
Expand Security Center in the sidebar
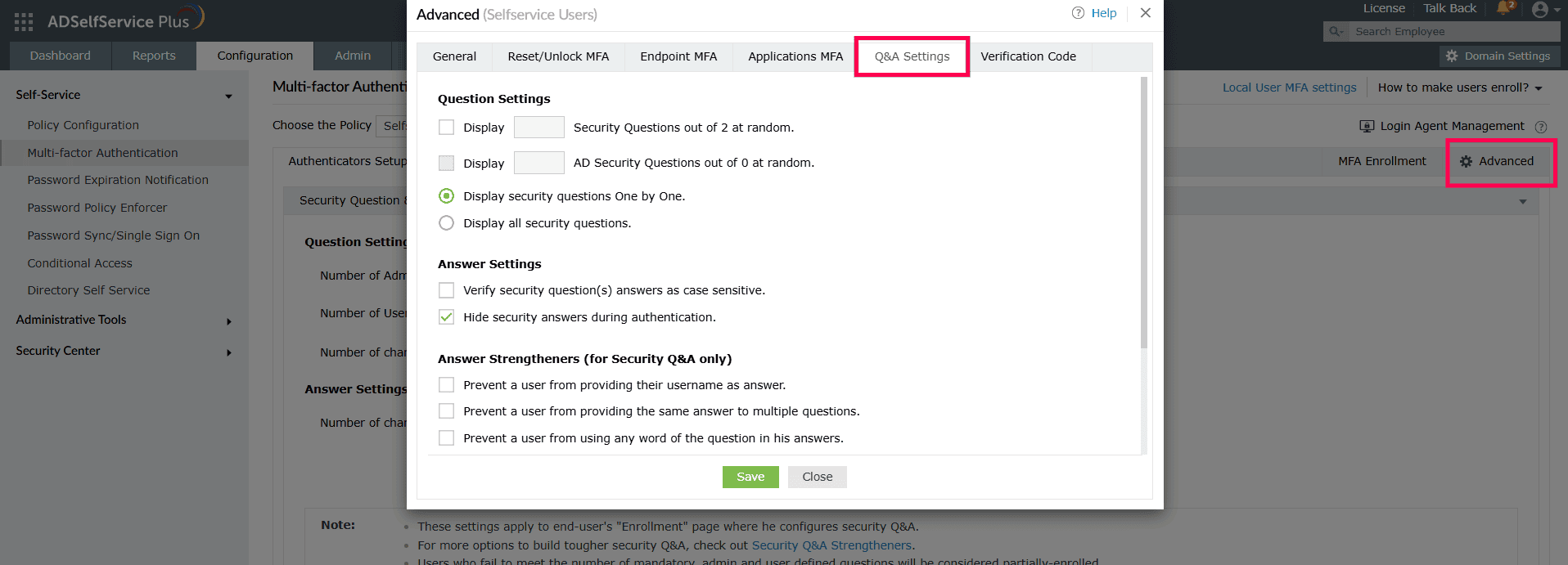click(x=229, y=352)
